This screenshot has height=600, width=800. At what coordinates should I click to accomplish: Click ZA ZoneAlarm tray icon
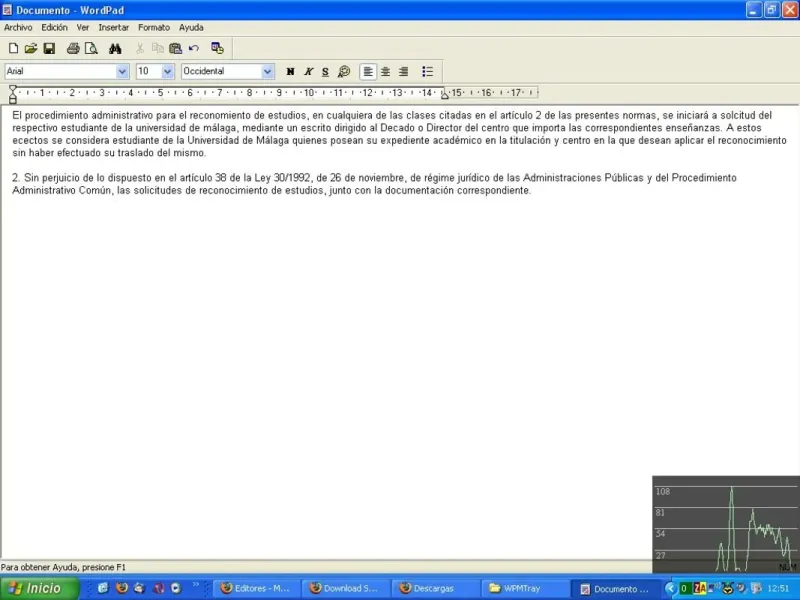point(699,588)
